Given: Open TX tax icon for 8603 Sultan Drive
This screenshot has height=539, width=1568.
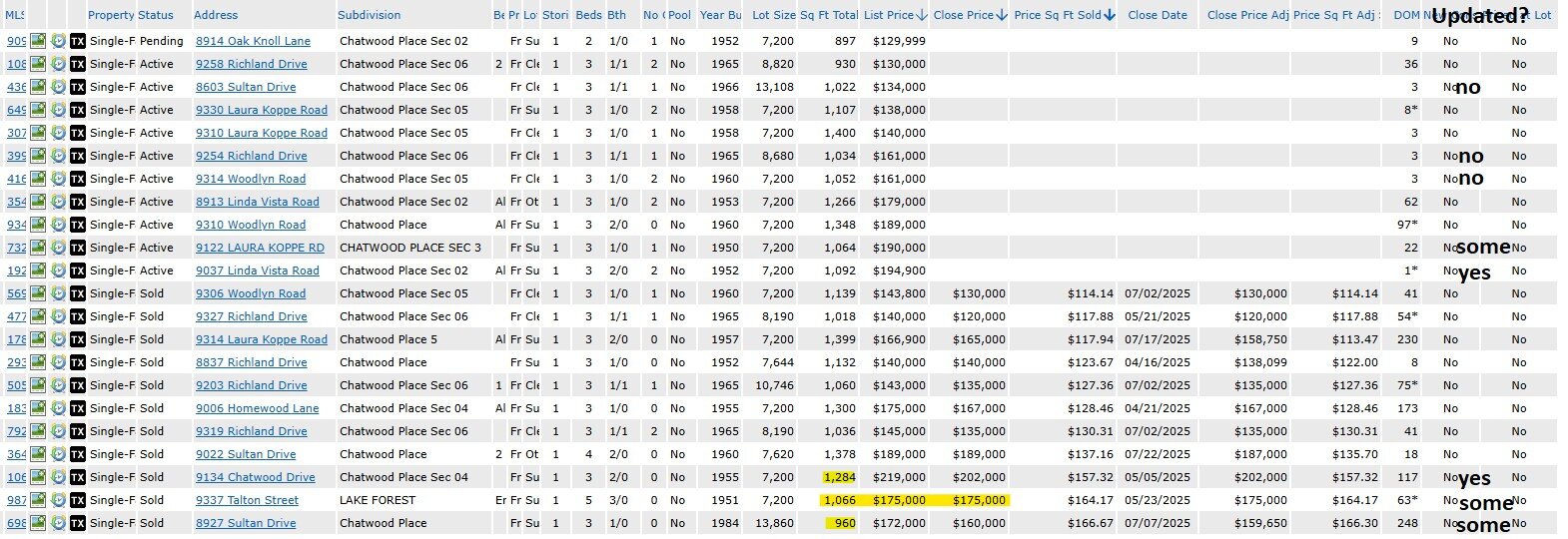Looking at the screenshot, I should 78,87.
